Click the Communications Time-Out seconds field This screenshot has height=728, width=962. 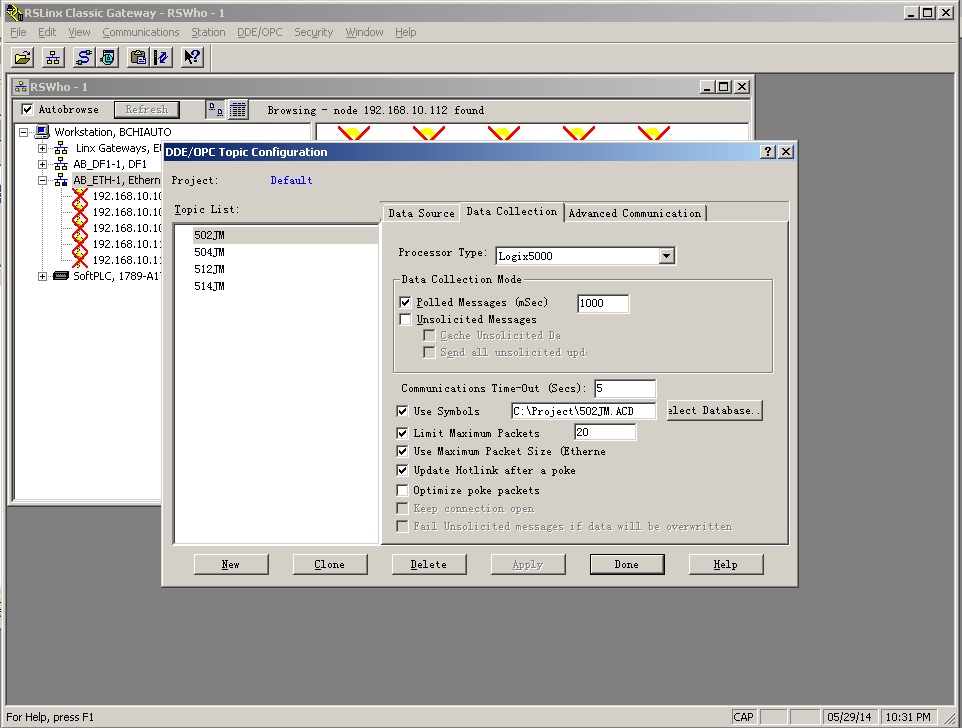click(x=625, y=388)
